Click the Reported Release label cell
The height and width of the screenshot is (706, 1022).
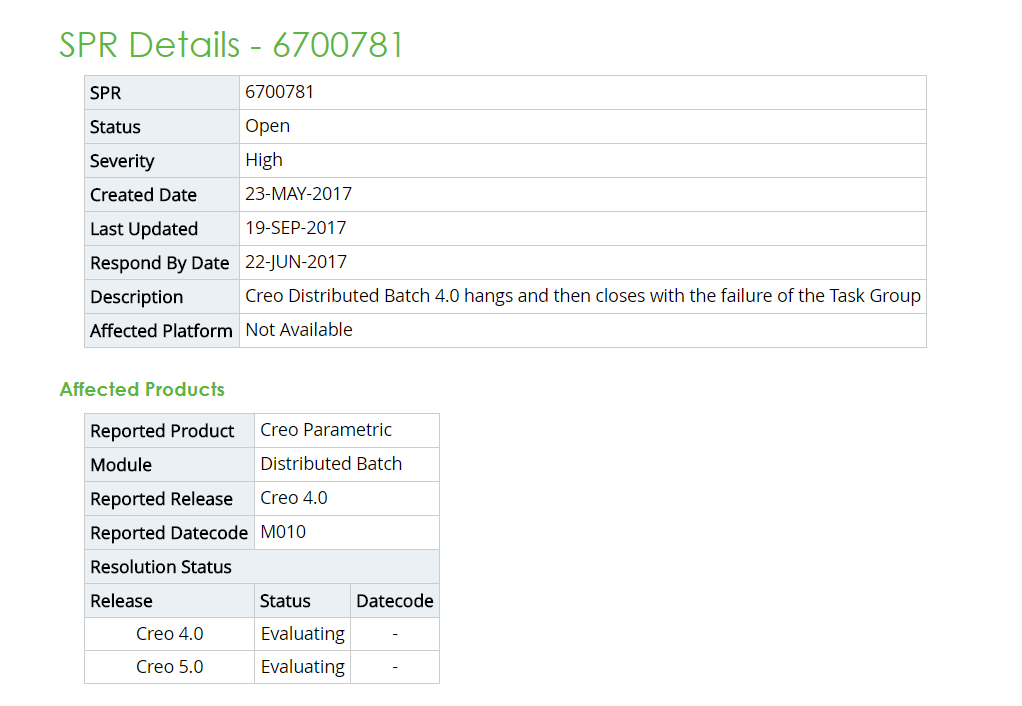[x=161, y=499]
